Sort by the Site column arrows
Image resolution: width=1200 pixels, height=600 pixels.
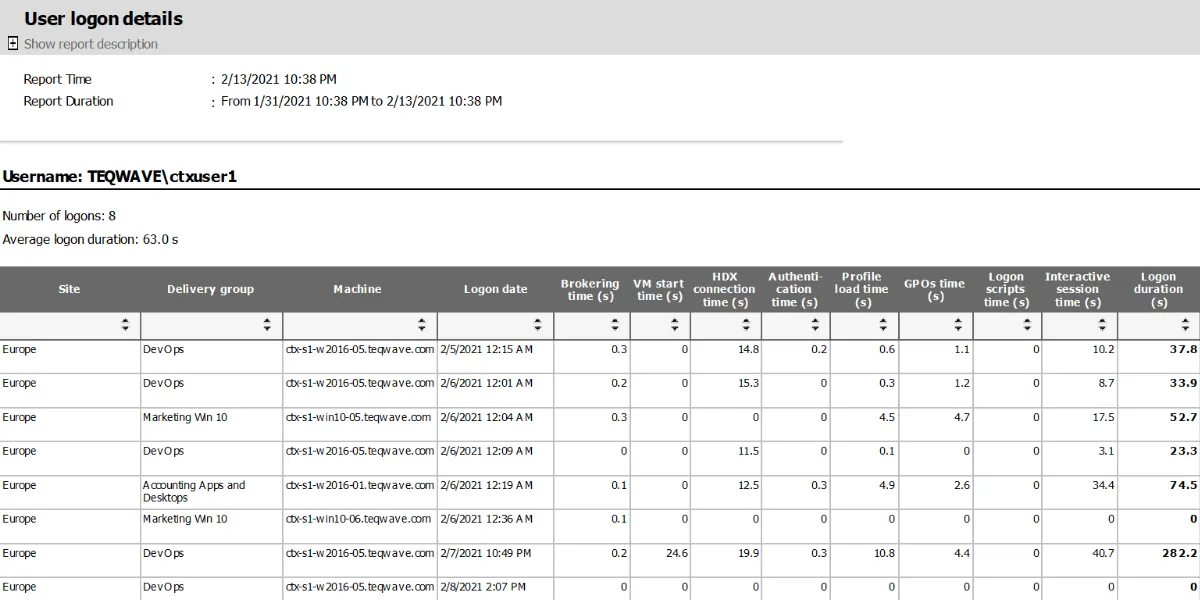(x=125, y=325)
